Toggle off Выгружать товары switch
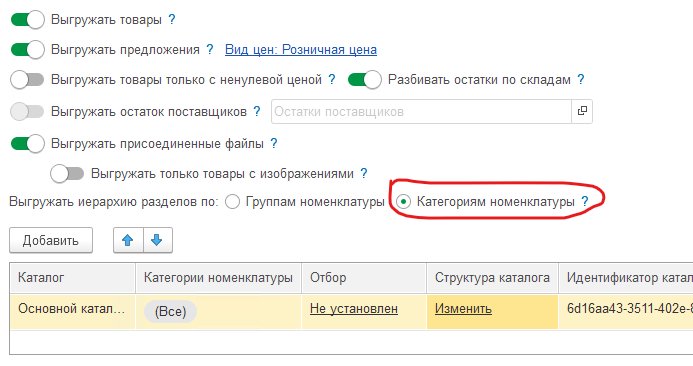693x366 pixels. [27, 20]
